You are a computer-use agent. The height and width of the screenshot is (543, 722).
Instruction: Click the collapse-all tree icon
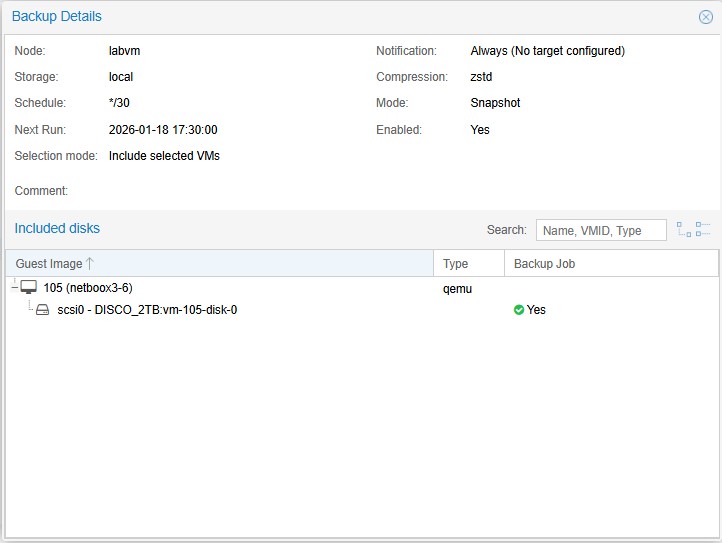[x=703, y=229]
